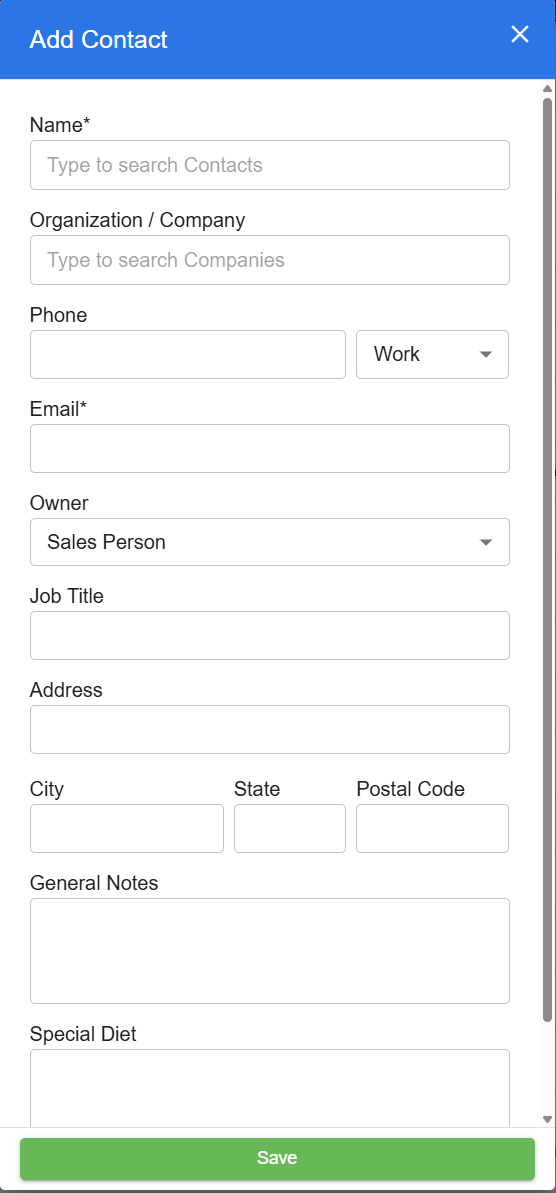Open the phone type Work dropdown
556x1193 pixels.
point(432,355)
